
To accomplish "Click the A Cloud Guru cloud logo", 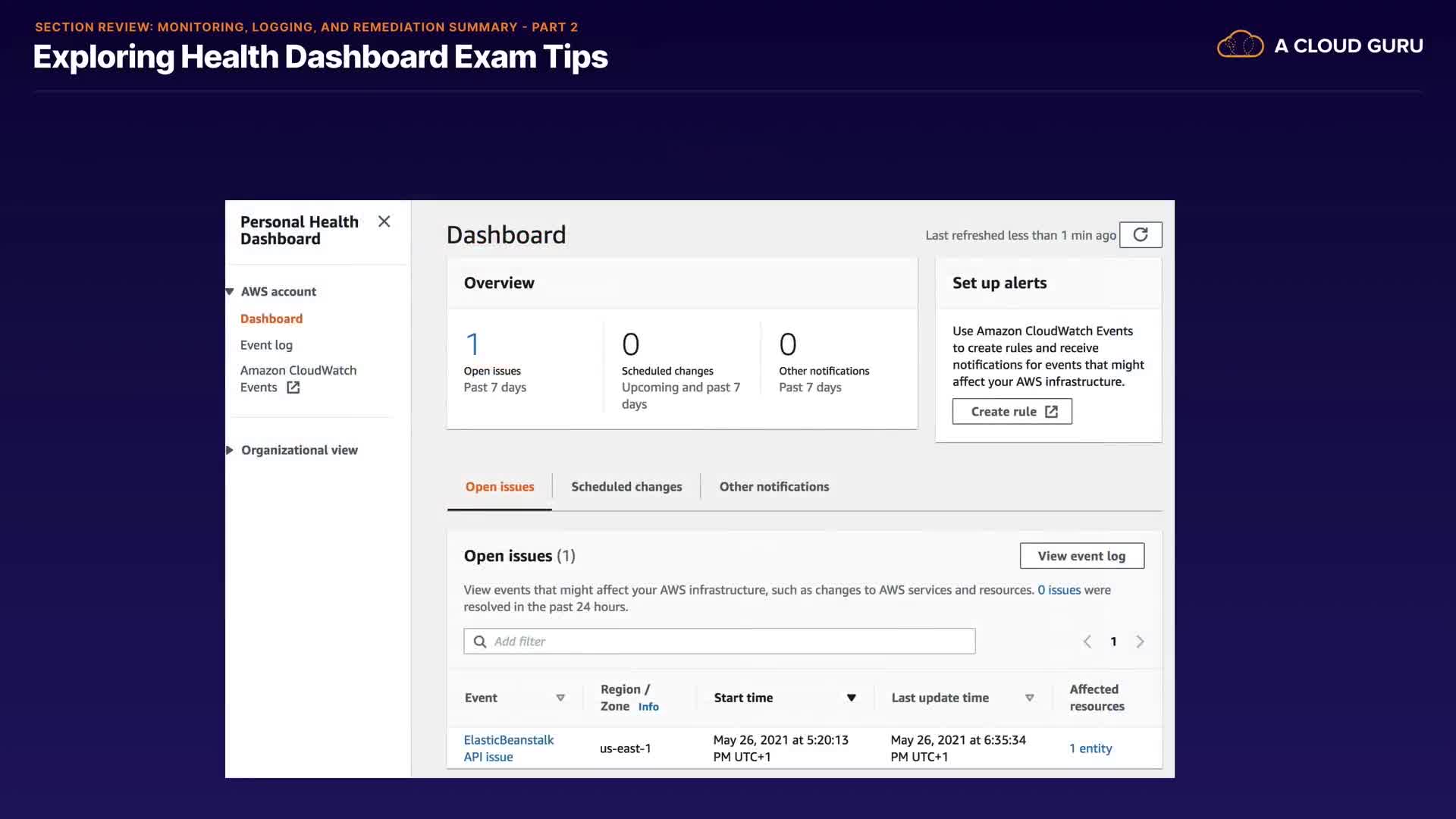I will (x=1240, y=45).
